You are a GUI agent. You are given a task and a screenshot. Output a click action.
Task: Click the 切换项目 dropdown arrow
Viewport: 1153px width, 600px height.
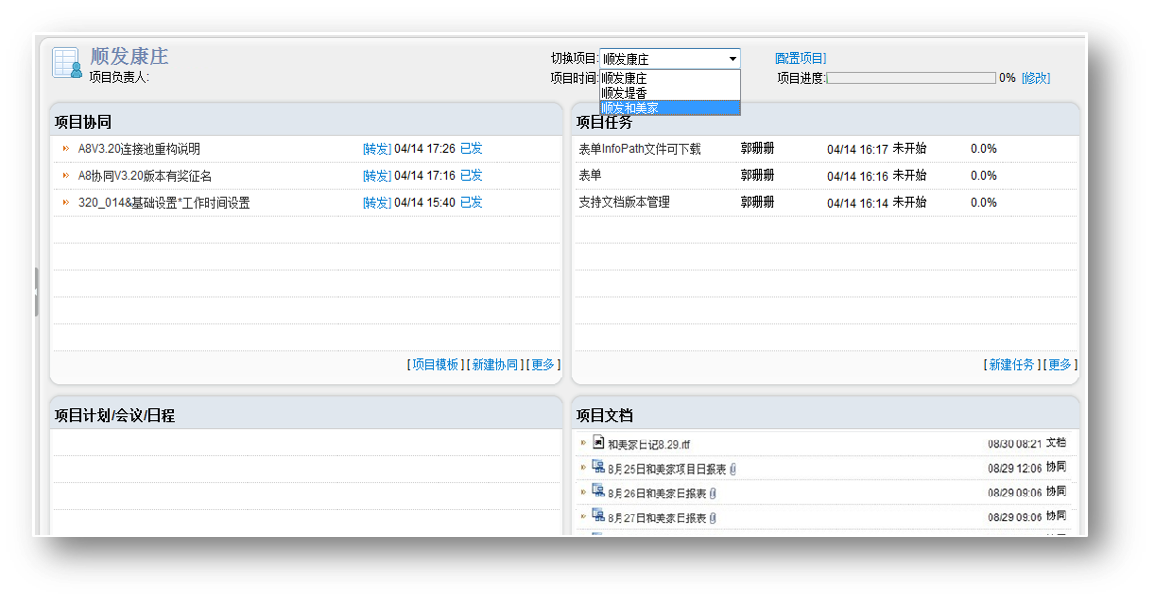point(733,57)
